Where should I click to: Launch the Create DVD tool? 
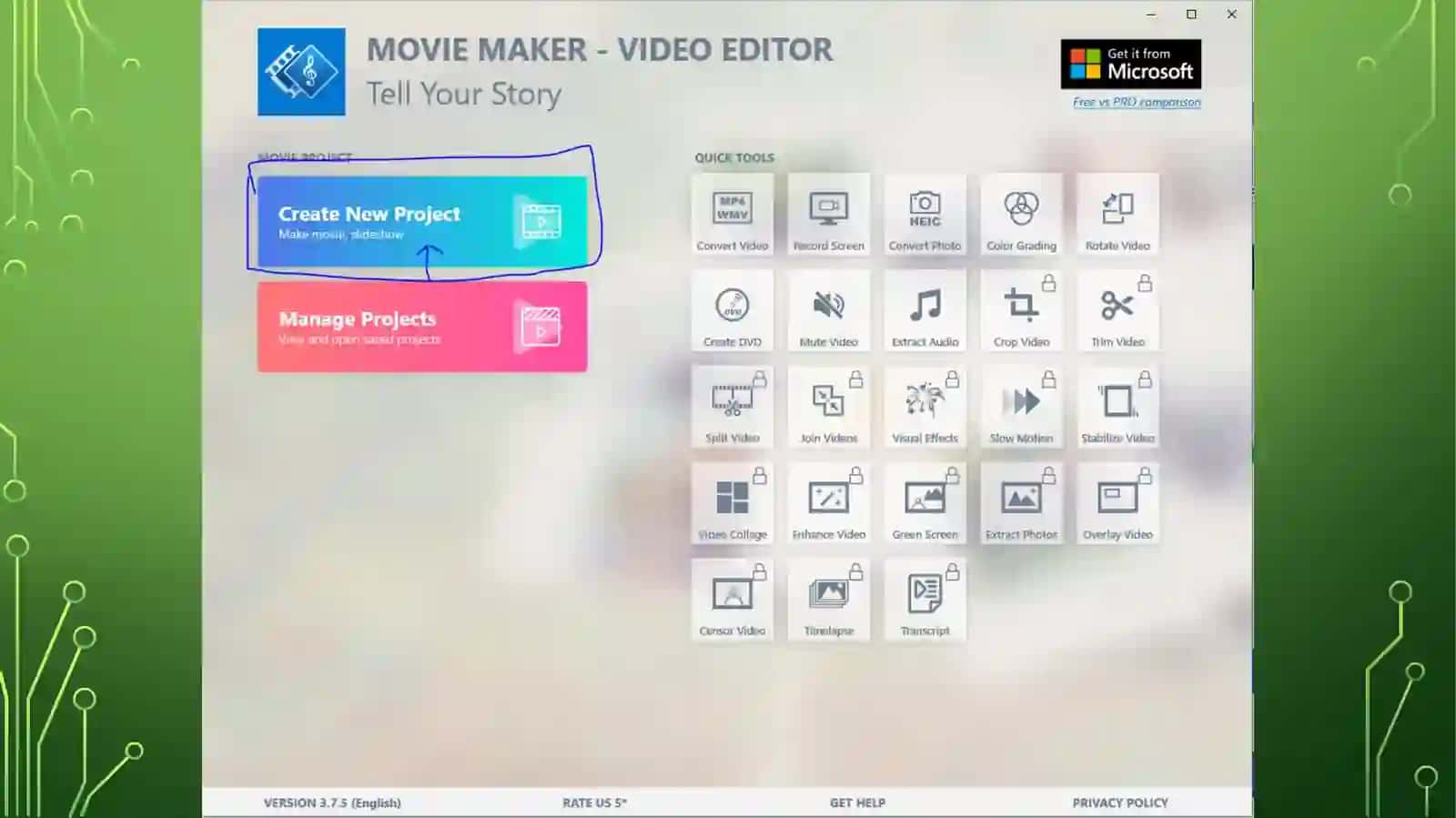(733, 311)
